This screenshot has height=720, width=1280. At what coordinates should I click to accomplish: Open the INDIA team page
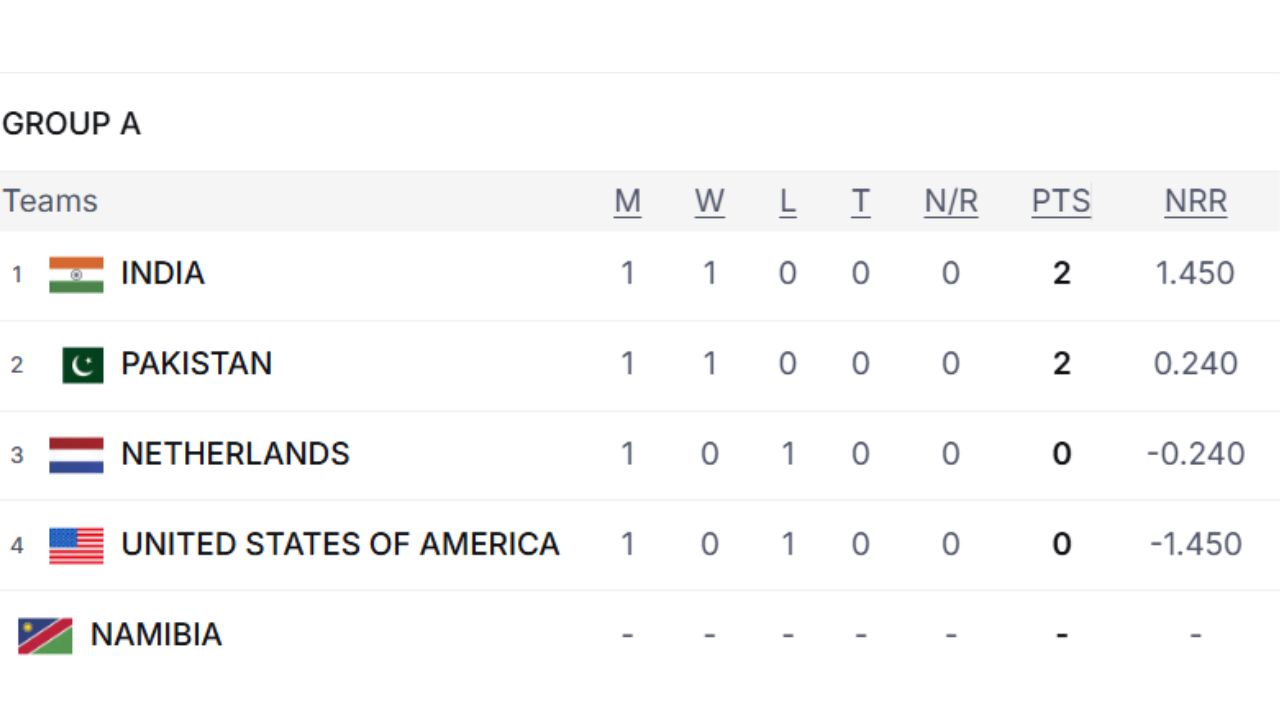point(162,273)
